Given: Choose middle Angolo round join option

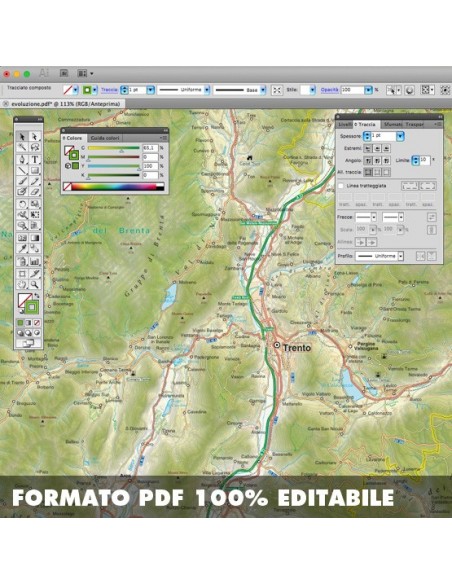Looking at the screenshot, I should 377,161.
